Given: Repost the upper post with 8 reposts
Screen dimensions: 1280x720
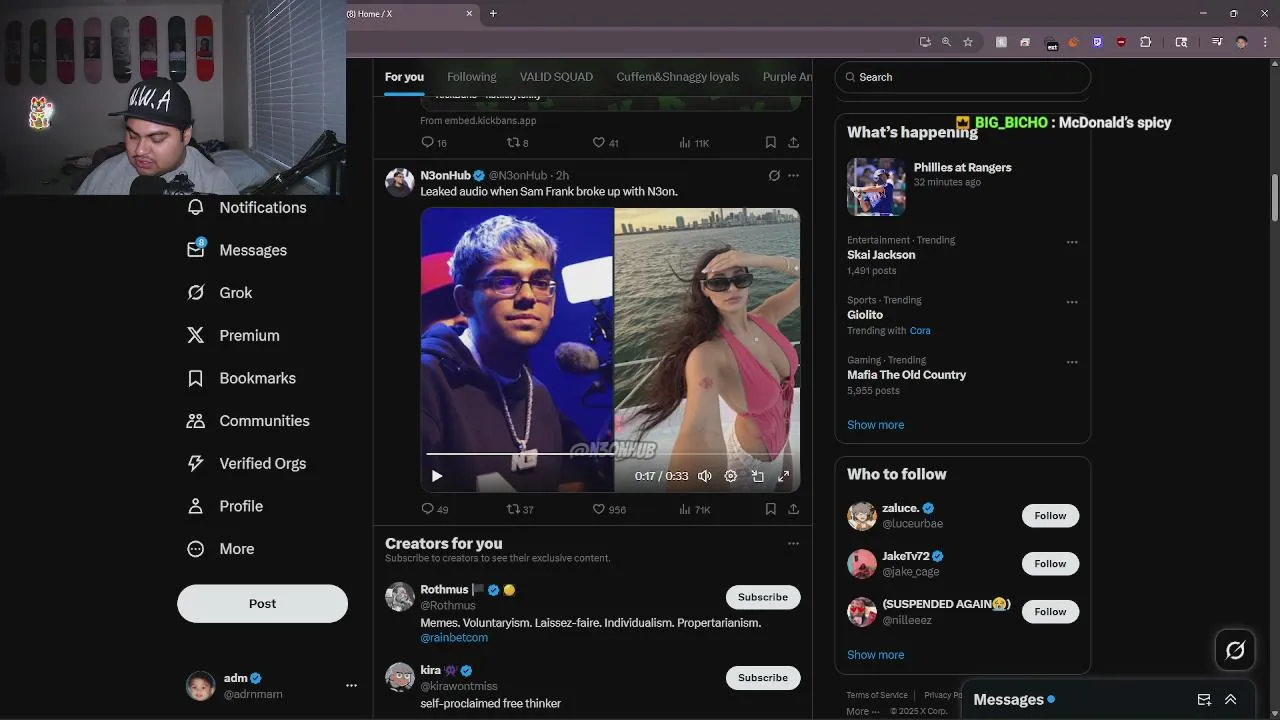Looking at the screenshot, I should (517, 143).
